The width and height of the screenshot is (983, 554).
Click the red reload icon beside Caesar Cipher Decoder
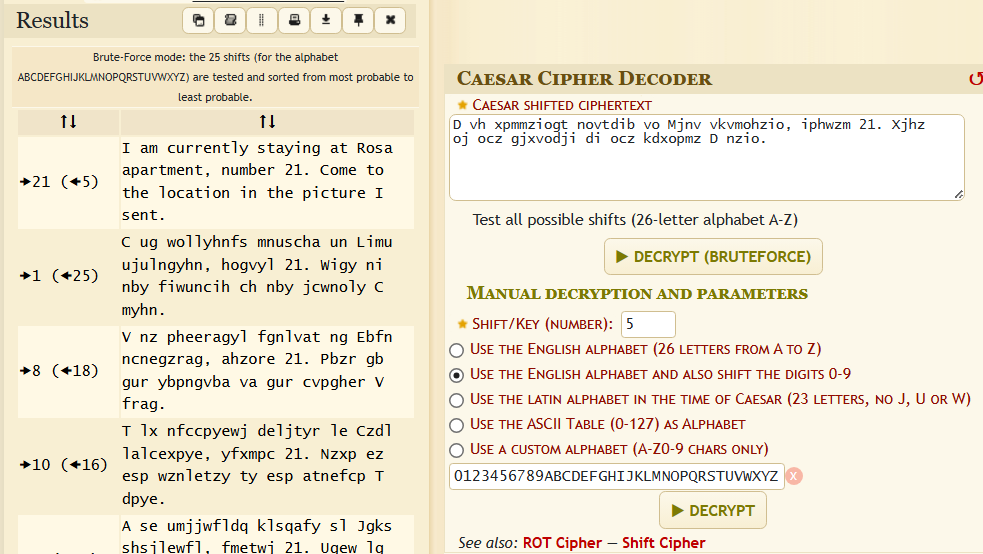975,79
